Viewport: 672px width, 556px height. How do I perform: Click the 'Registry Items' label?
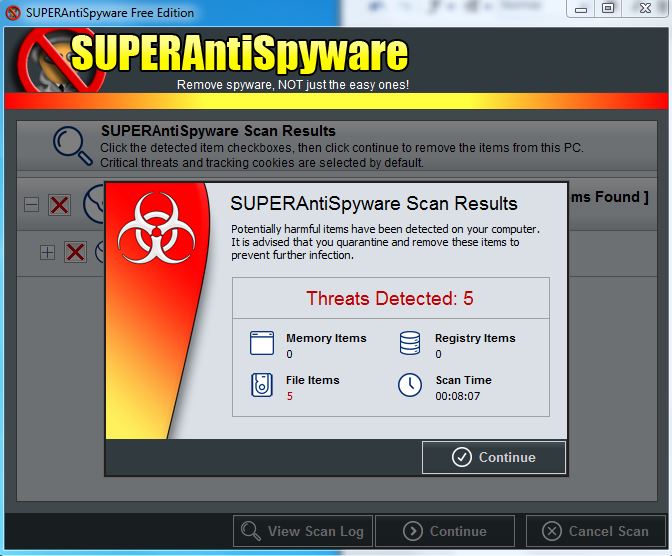coord(475,338)
